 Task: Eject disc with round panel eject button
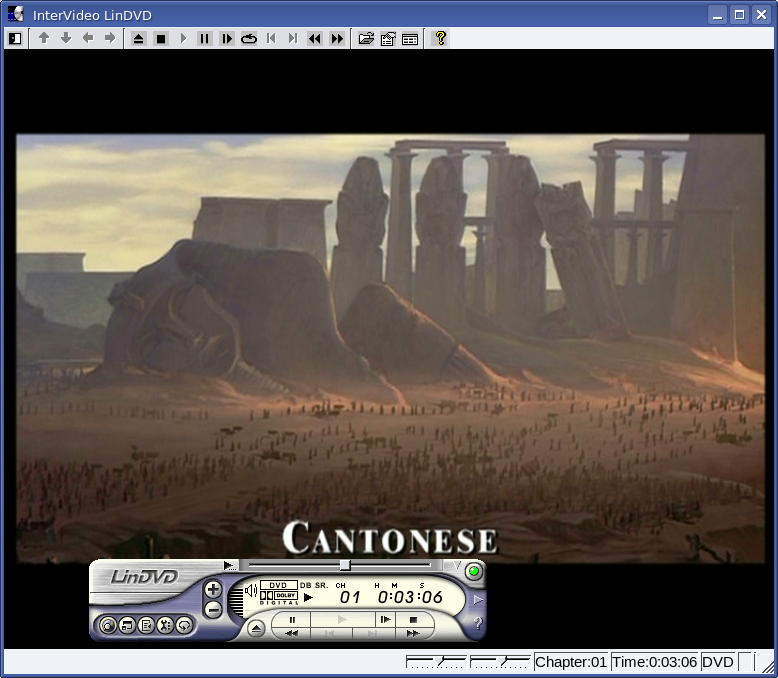[x=256, y=629]
